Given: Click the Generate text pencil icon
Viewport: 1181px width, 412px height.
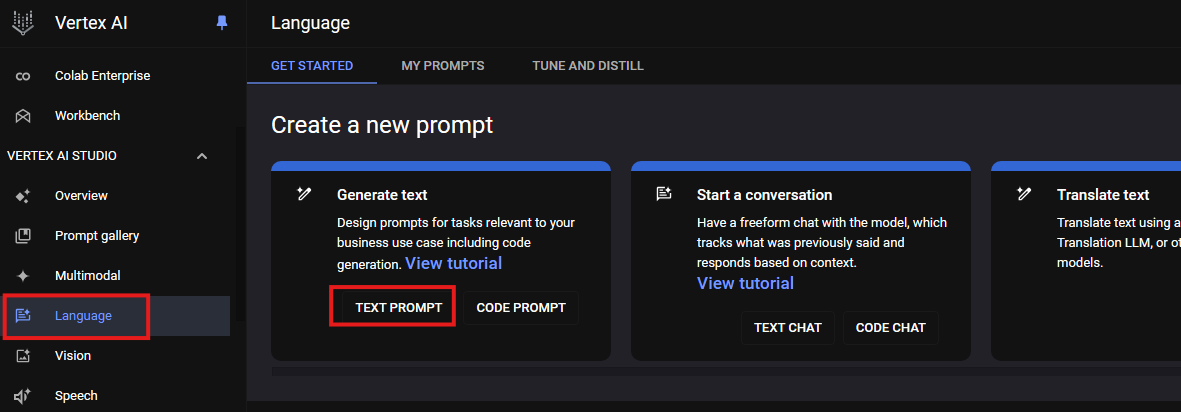Looking at the screenshot, I should [304, 195].
